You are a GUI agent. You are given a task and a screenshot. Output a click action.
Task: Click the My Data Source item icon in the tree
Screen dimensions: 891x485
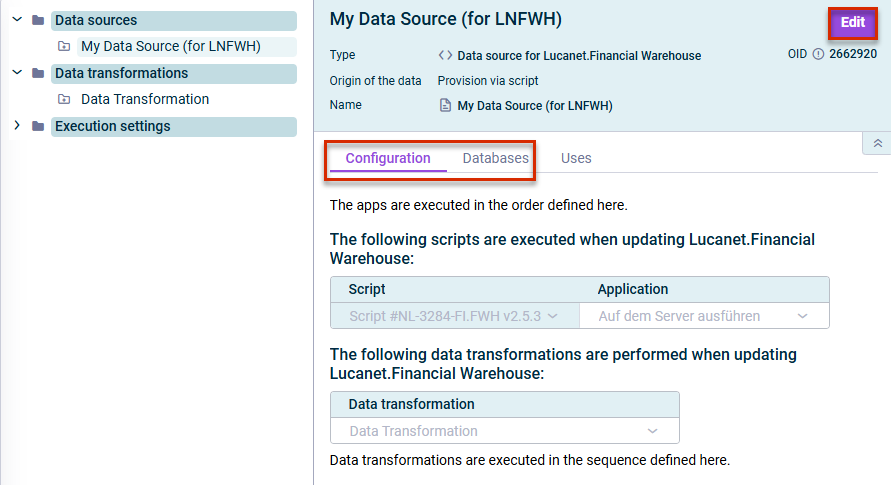click(x=64, y=47)
